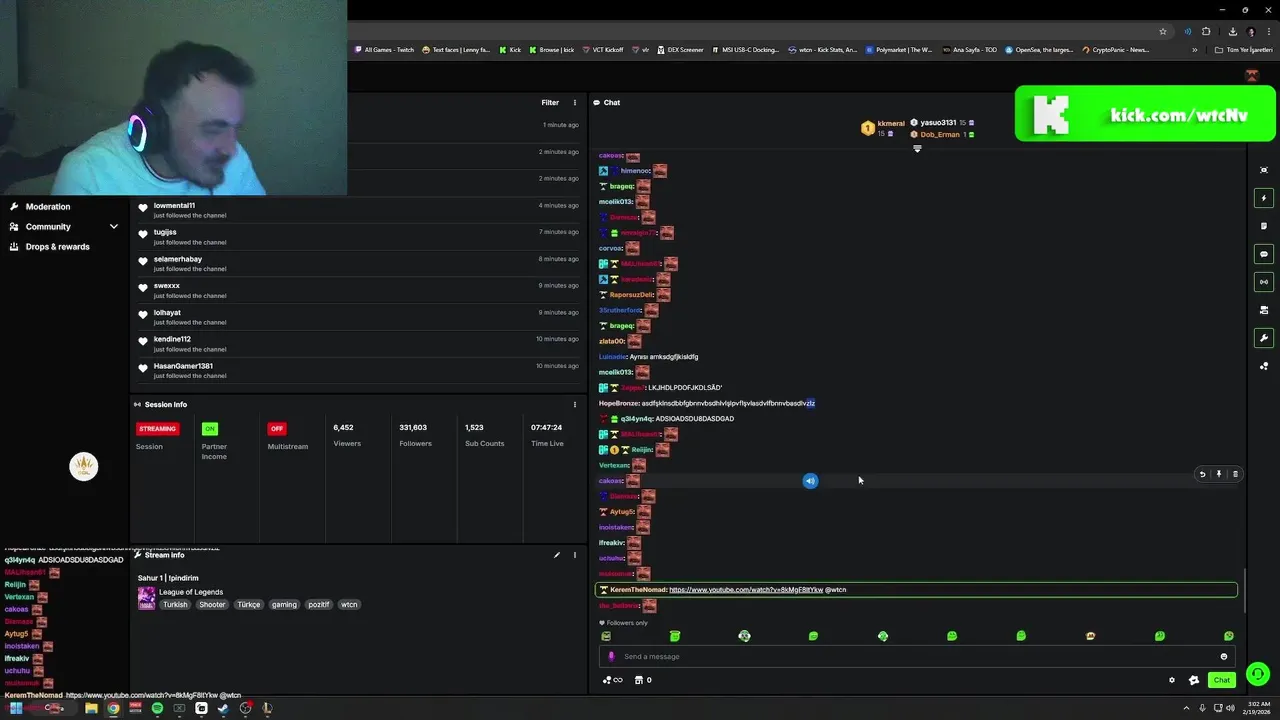1280x720 pixels.
Task: Open Chrome downloads icon
Action: pos(1233,31)
